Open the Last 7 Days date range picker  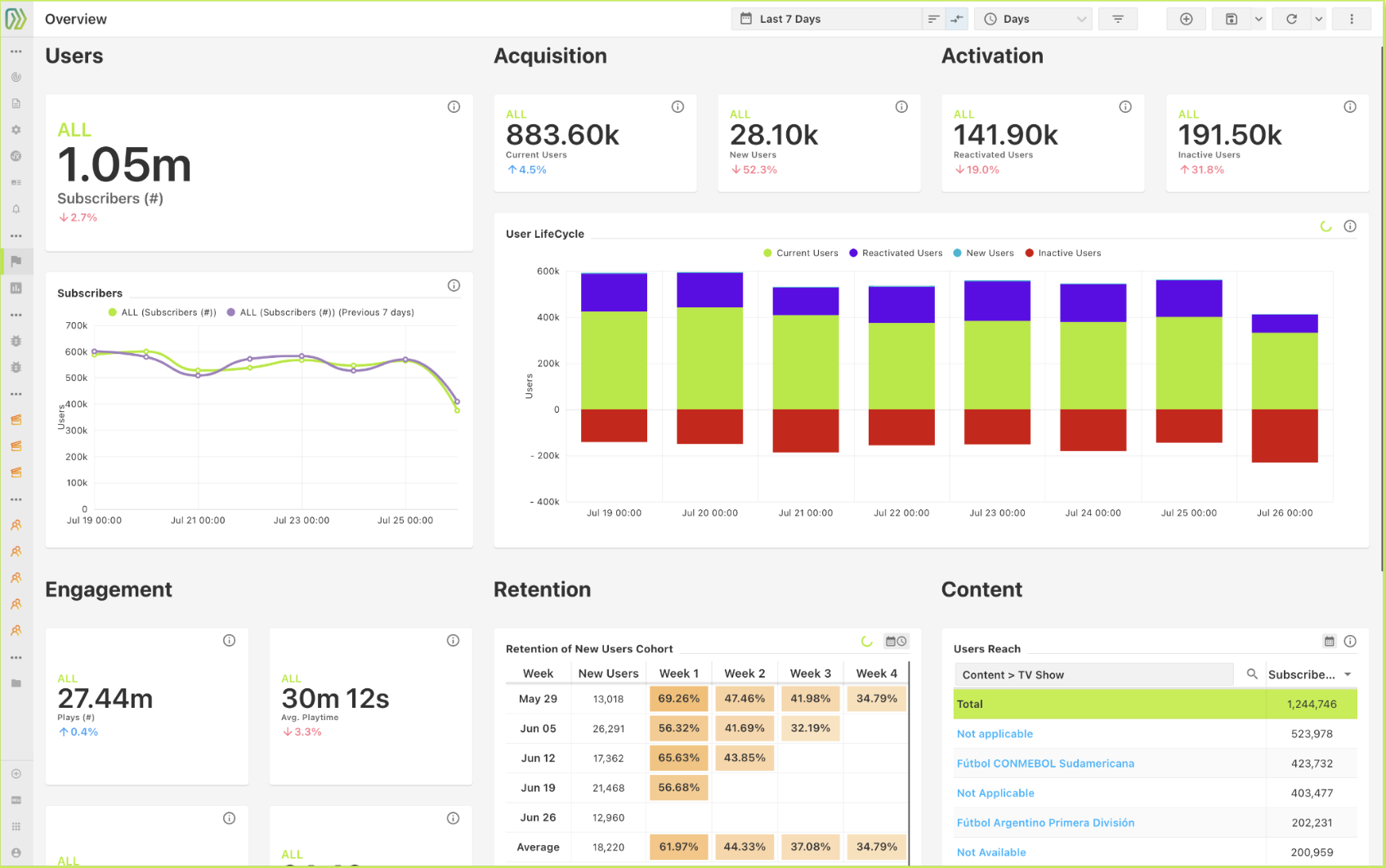coord(826,19)
